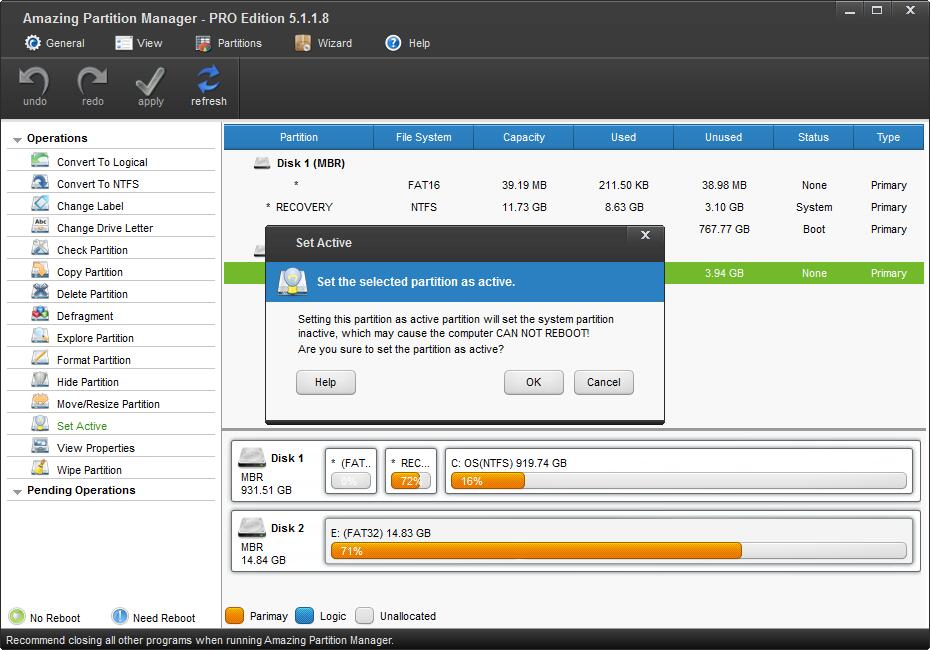The height and width of the screenshot is (650, 930).
Task: Click the View Properties icon
Action: point(40,445)
